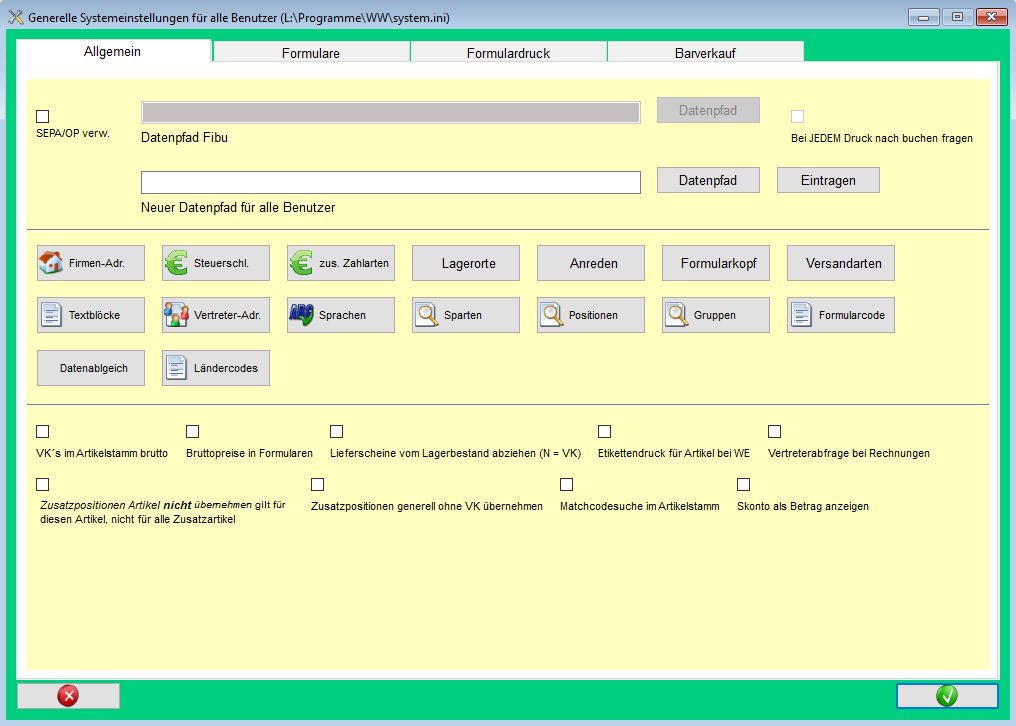Switch to the Allgemein tab
The height and width of the screenshot is (726, 1016).
(113, 51)
